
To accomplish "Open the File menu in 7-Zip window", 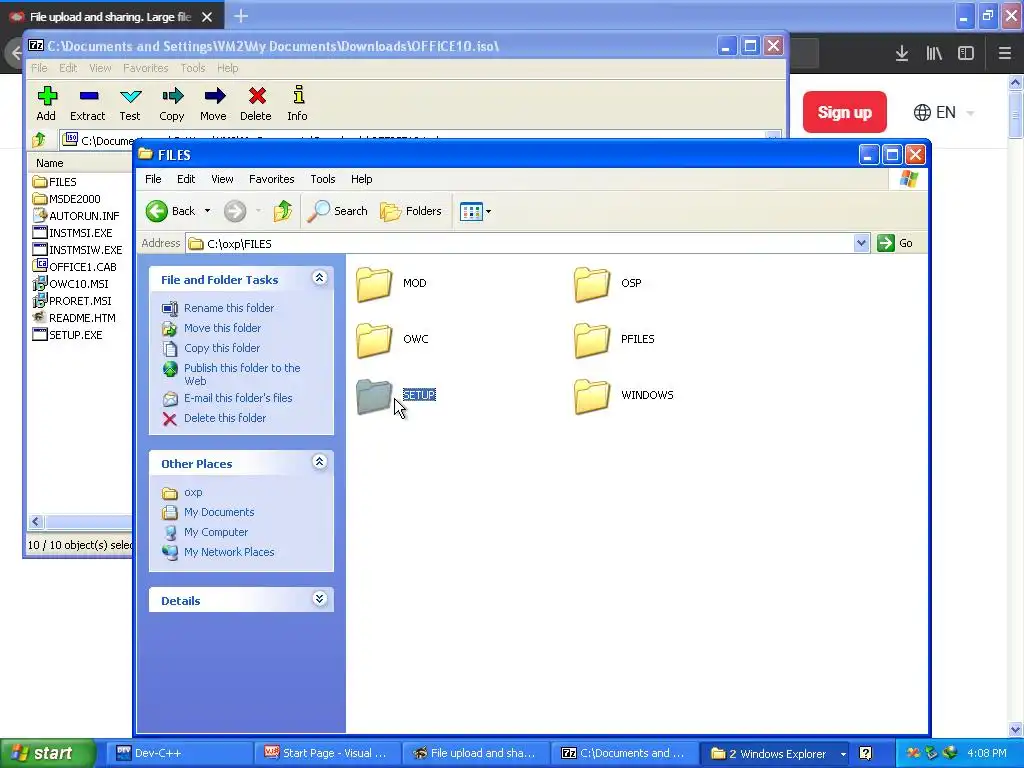I will pyautogui.click(x=39, y=68).
